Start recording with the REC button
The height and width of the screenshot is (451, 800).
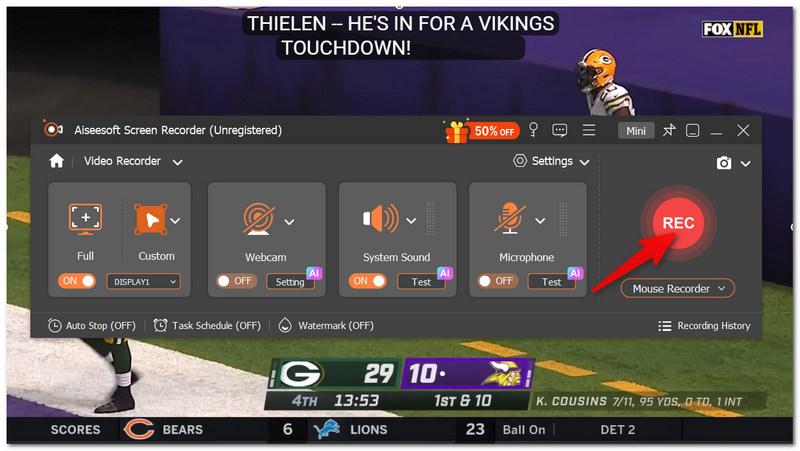pos(679,223)
